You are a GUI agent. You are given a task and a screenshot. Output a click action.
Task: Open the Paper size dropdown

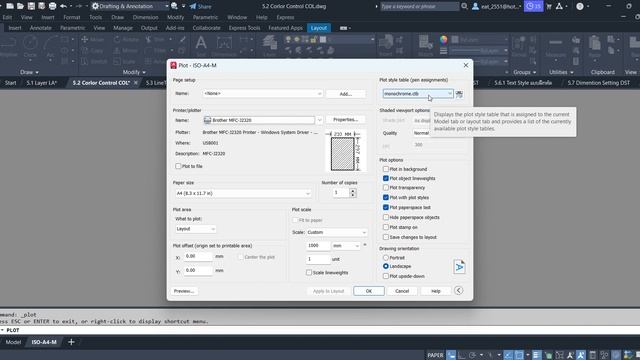coord(243,193)
